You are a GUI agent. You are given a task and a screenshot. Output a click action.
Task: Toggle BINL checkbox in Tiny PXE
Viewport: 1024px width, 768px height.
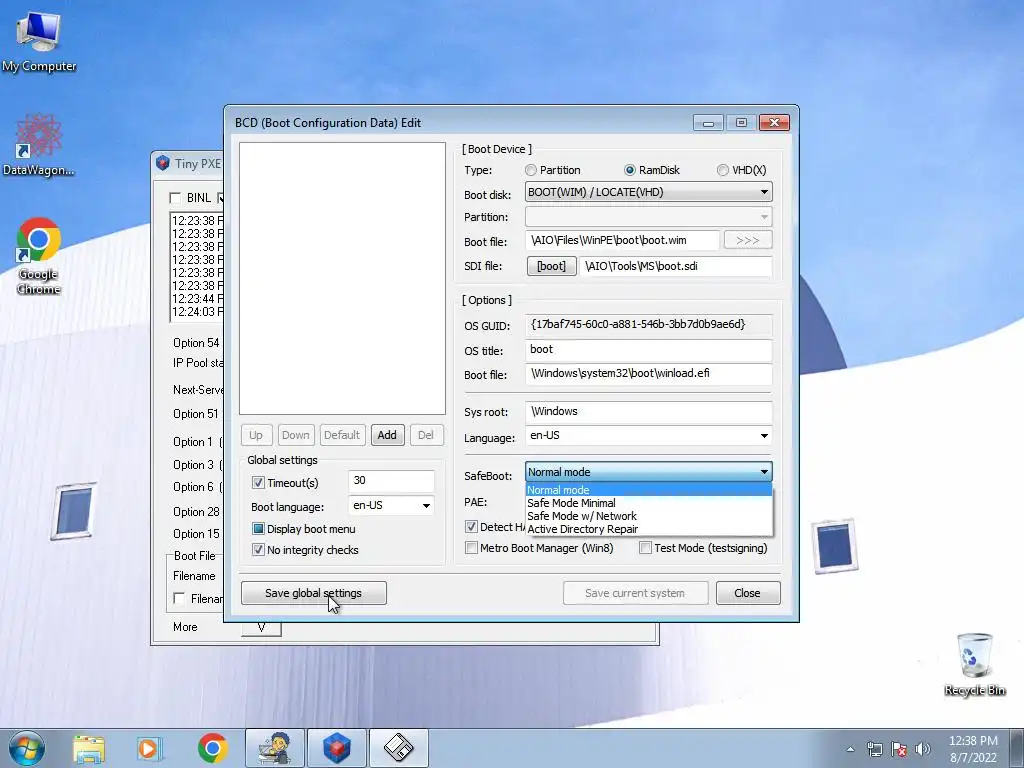click(x=175, y=198)
